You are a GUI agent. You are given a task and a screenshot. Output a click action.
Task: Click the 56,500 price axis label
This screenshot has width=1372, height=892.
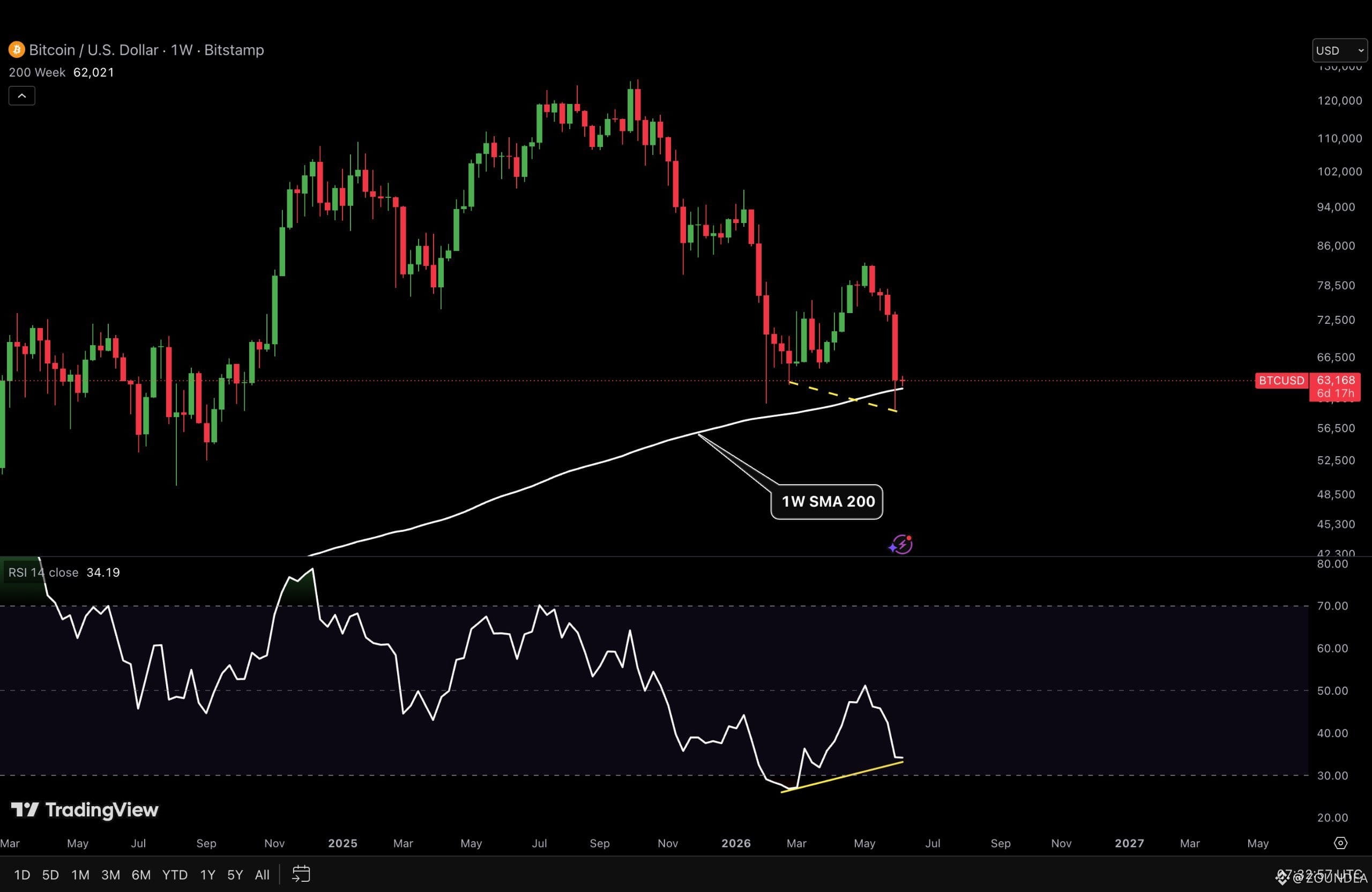1336,428
